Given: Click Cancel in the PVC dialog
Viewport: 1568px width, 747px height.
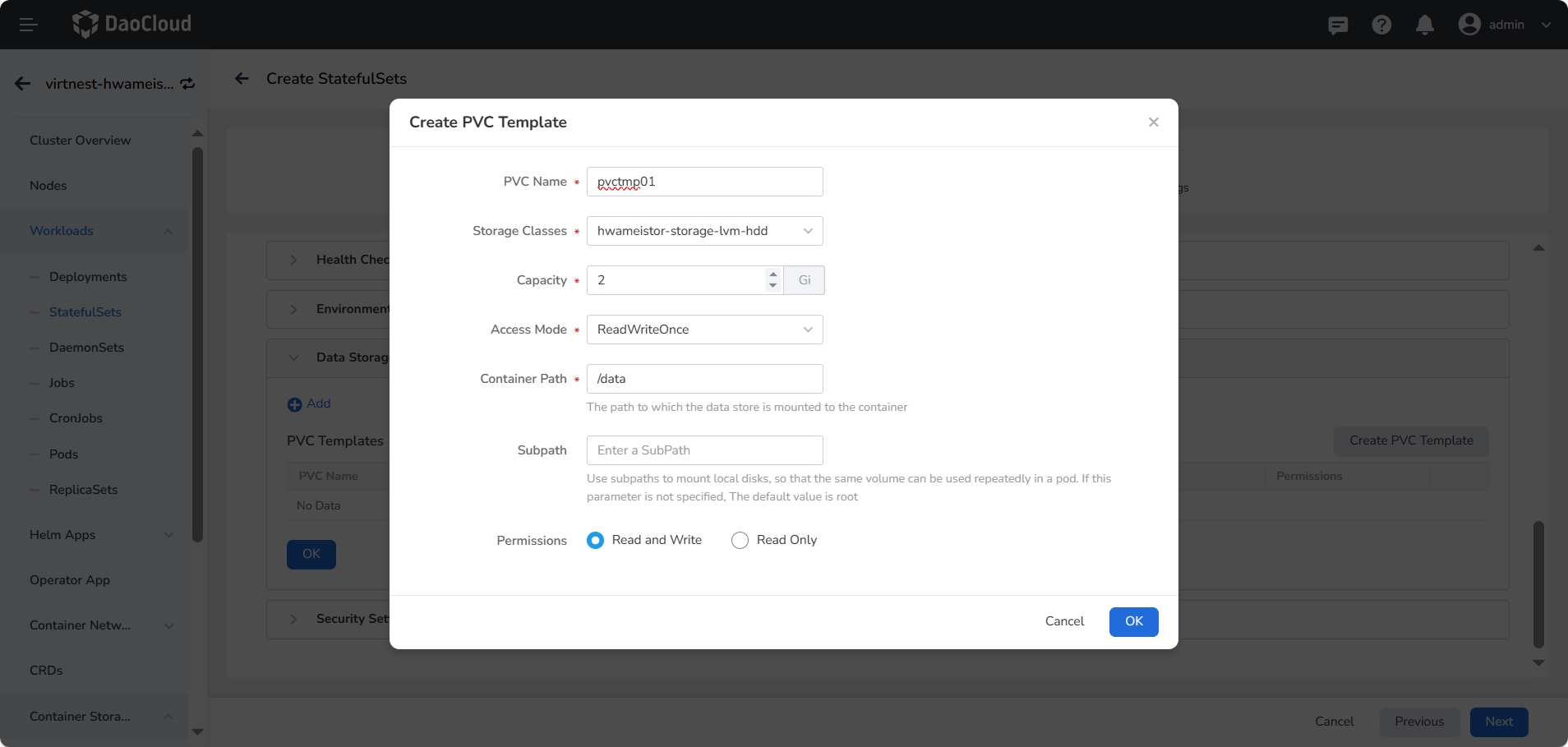Looking at the screenshot, I should coord(1064,621).
